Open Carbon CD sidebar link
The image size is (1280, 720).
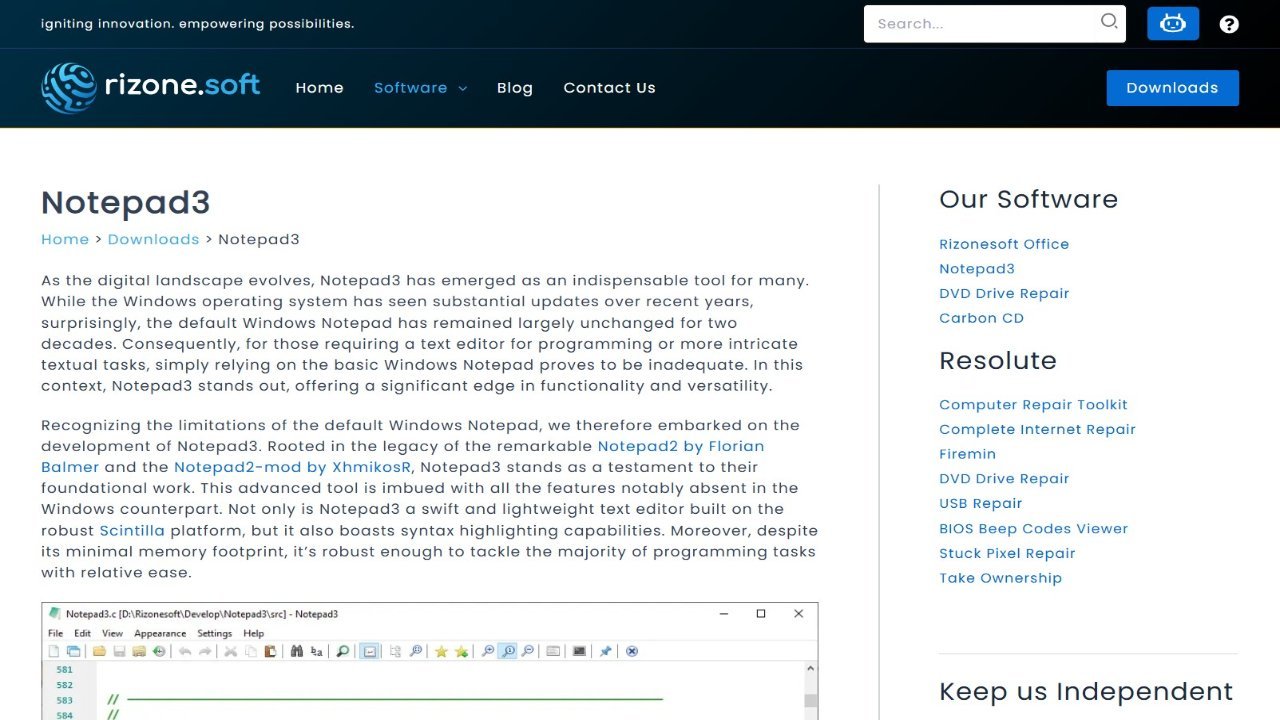click(x=981, y=318)
